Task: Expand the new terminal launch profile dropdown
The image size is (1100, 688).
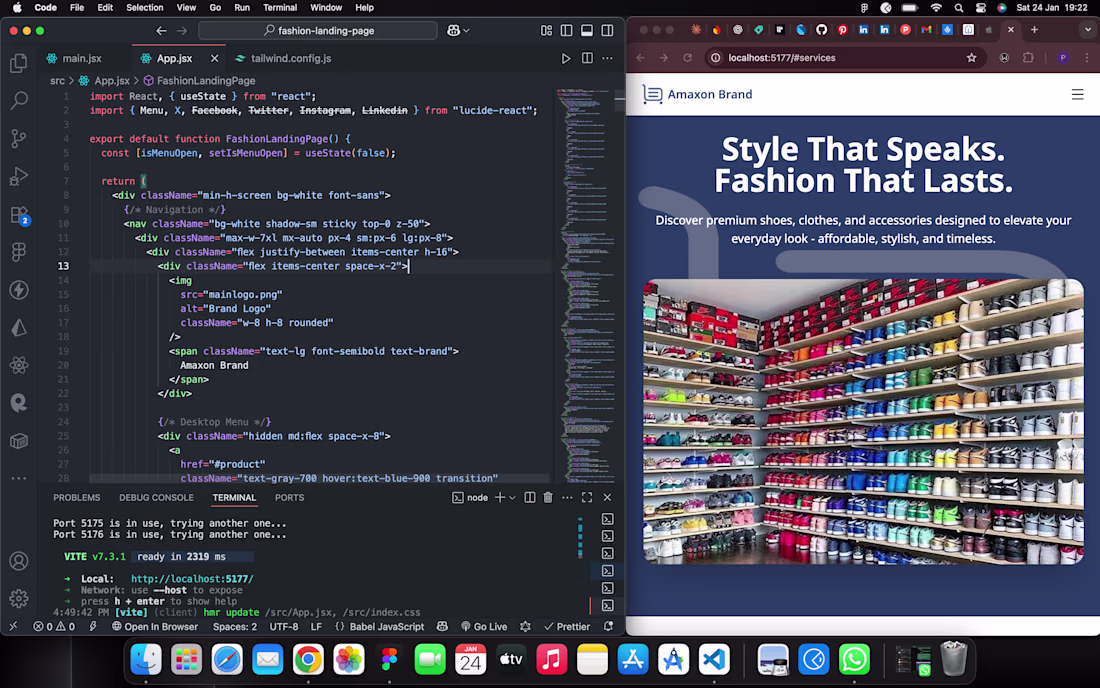Action: point(513,498)
